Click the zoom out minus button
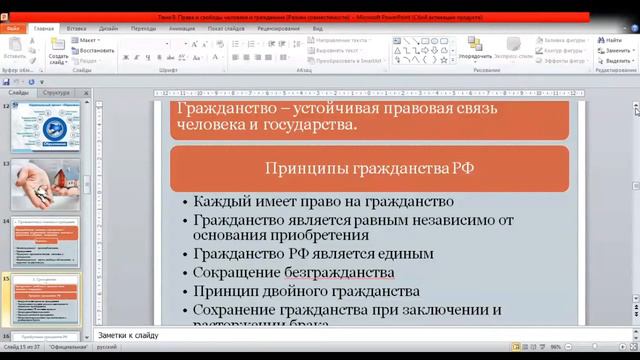Screen dimensions: 640x360 coord(568,347)
